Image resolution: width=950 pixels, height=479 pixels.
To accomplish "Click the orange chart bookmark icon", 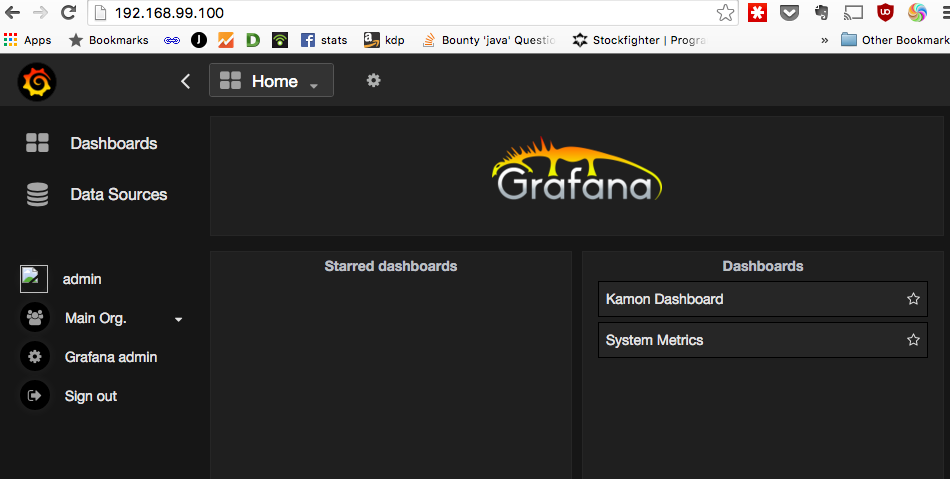I will (225, 40).
